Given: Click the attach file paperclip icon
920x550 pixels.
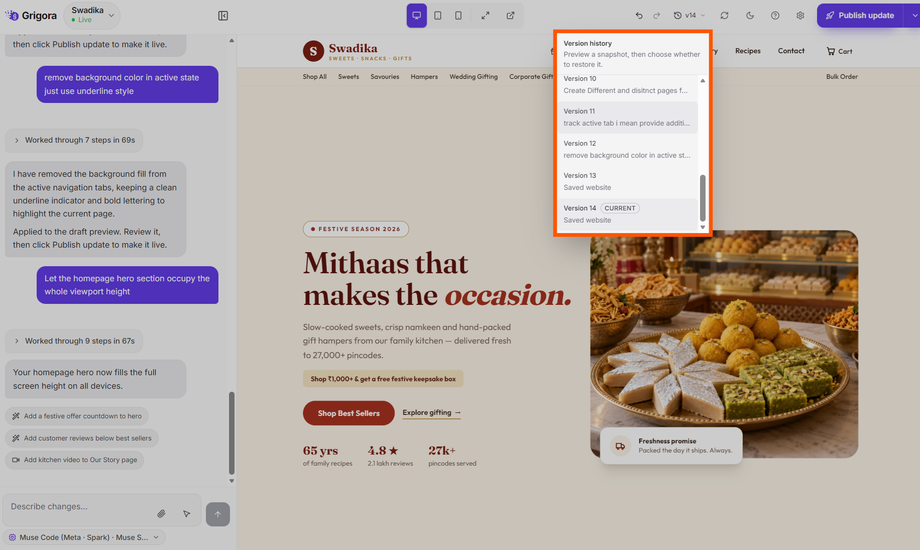Looking at the screenshot, I should [x=161, y=514].
